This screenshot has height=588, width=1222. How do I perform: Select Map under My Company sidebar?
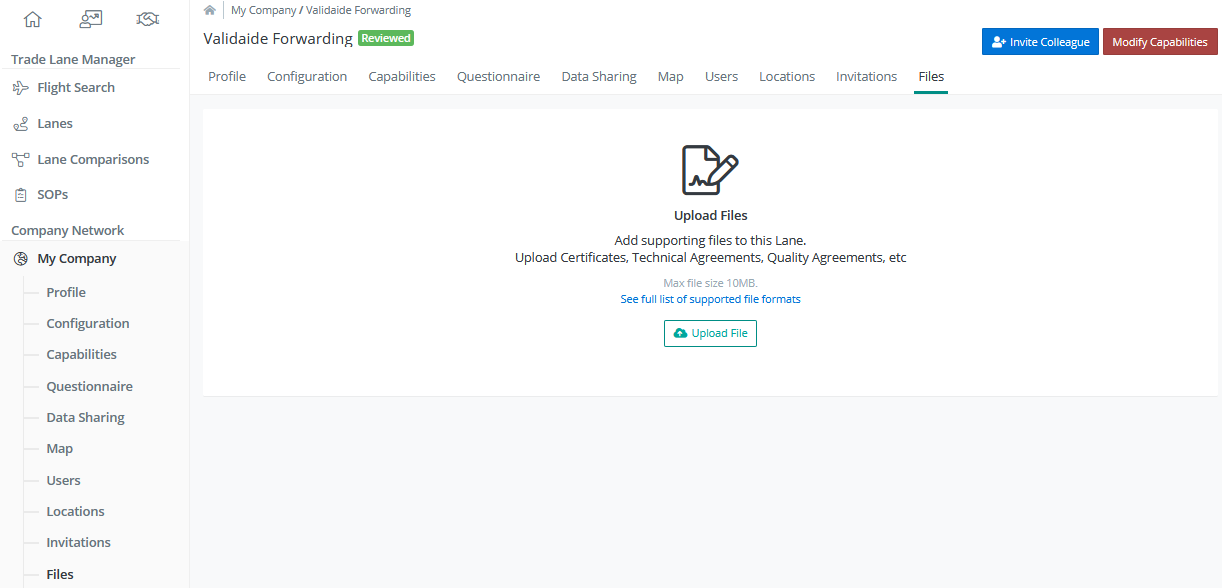point(59,449)
